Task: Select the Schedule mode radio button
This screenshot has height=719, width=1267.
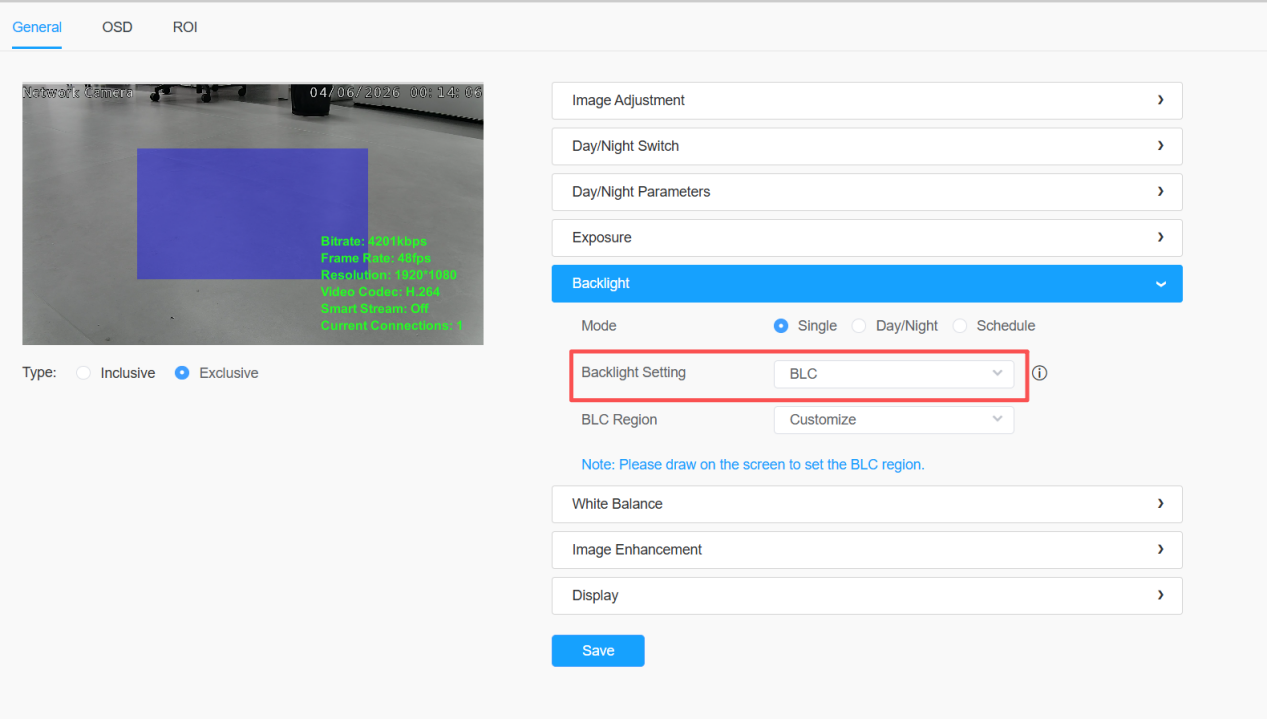Action: tap(960, 326)
